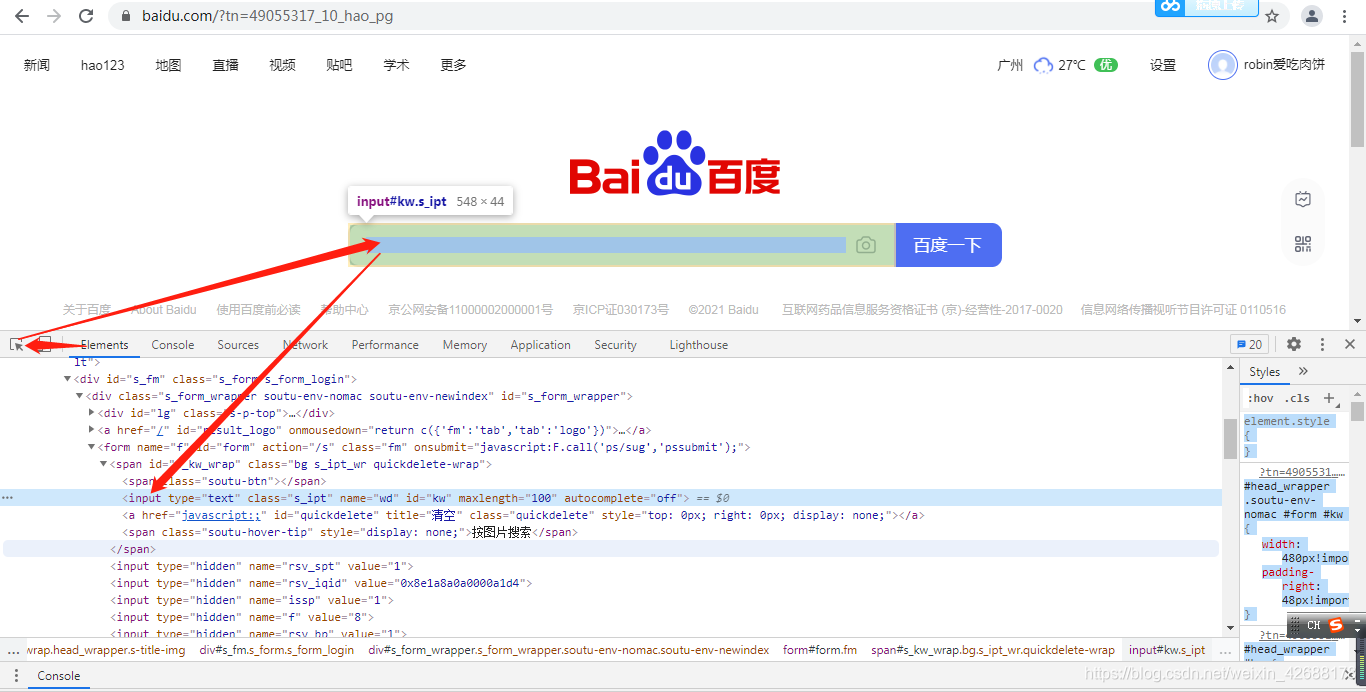The width and height of the screenshot is (1366, 692).
Task: Expand the div id lg node
Action: click(x=91, y=413)
